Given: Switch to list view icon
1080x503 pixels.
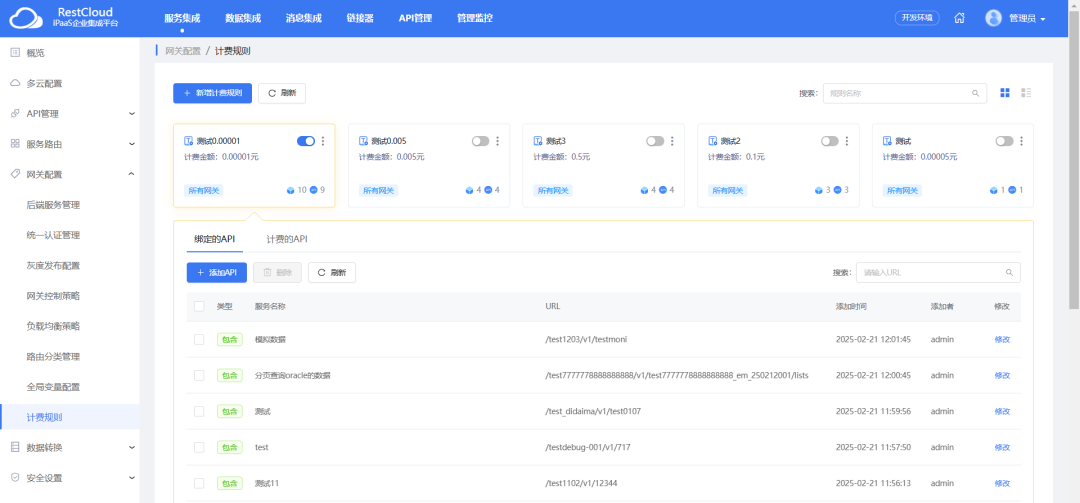Looking at the screenshot, I should coord(1026,93).
